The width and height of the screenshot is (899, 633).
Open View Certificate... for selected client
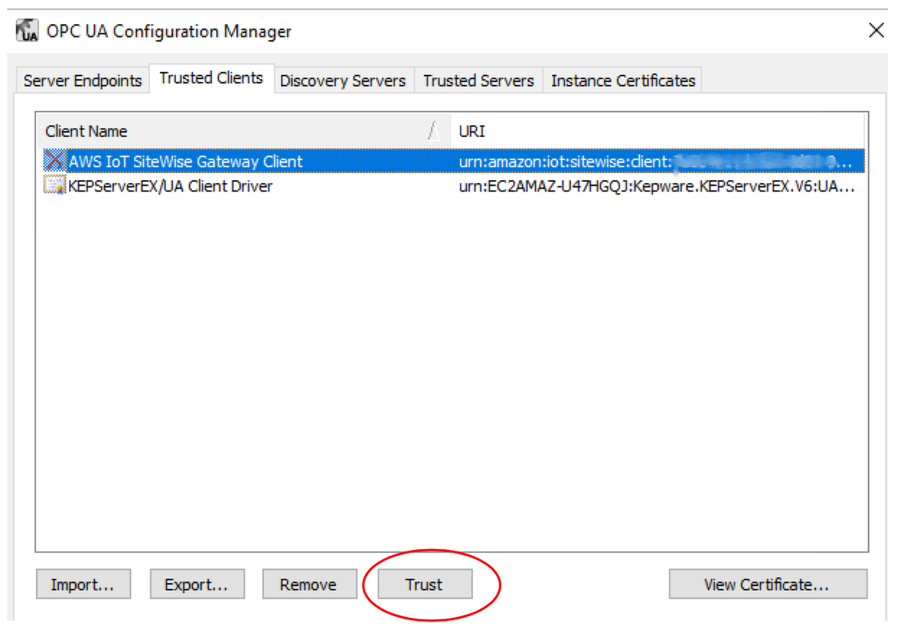767,585
